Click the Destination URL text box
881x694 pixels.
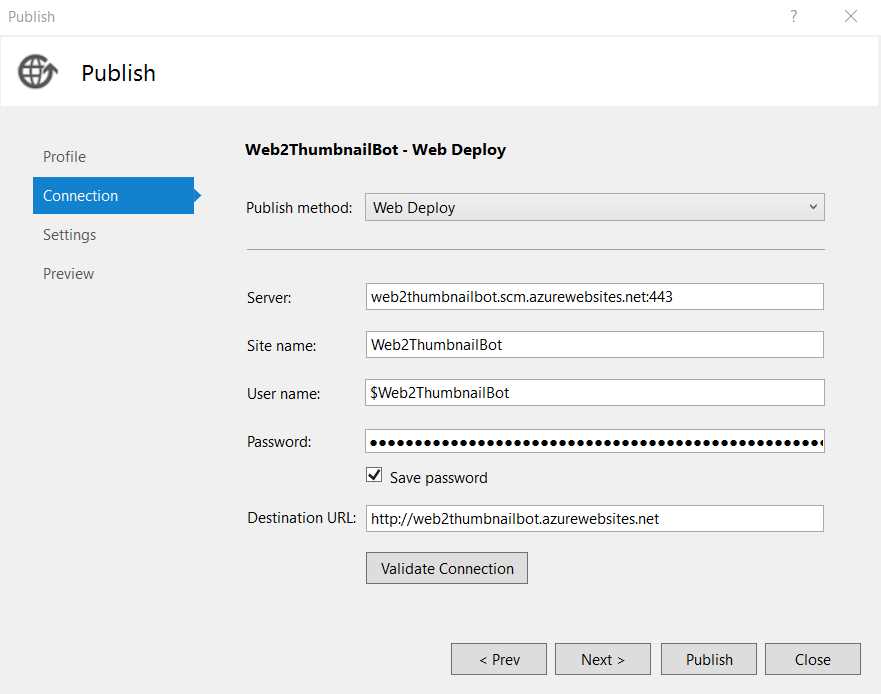point(595,518)
